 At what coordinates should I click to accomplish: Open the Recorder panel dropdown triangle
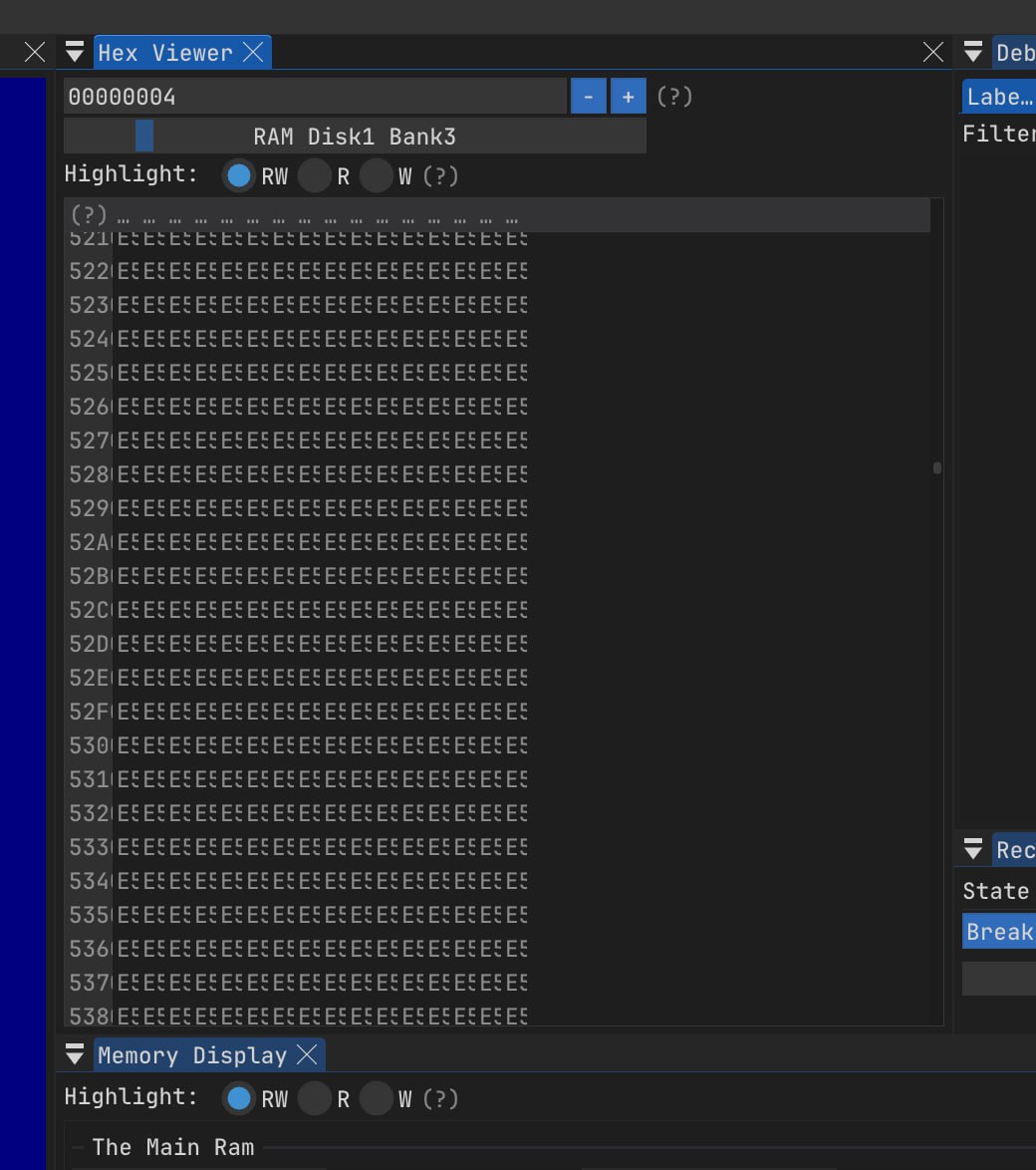pyautogui.click(x=974, y=850)
